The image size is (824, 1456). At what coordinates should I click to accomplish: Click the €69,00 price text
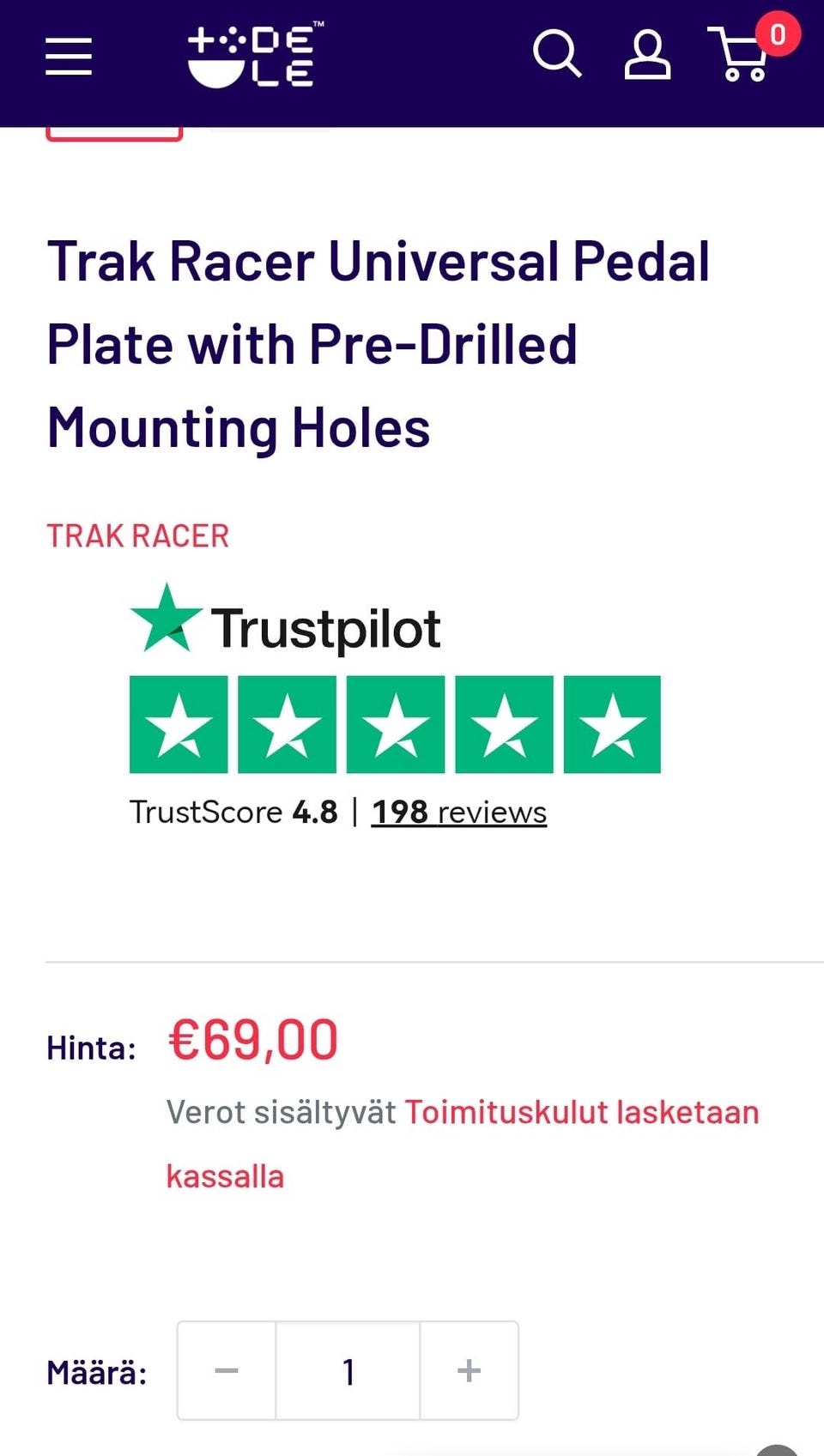[253, 1041]
